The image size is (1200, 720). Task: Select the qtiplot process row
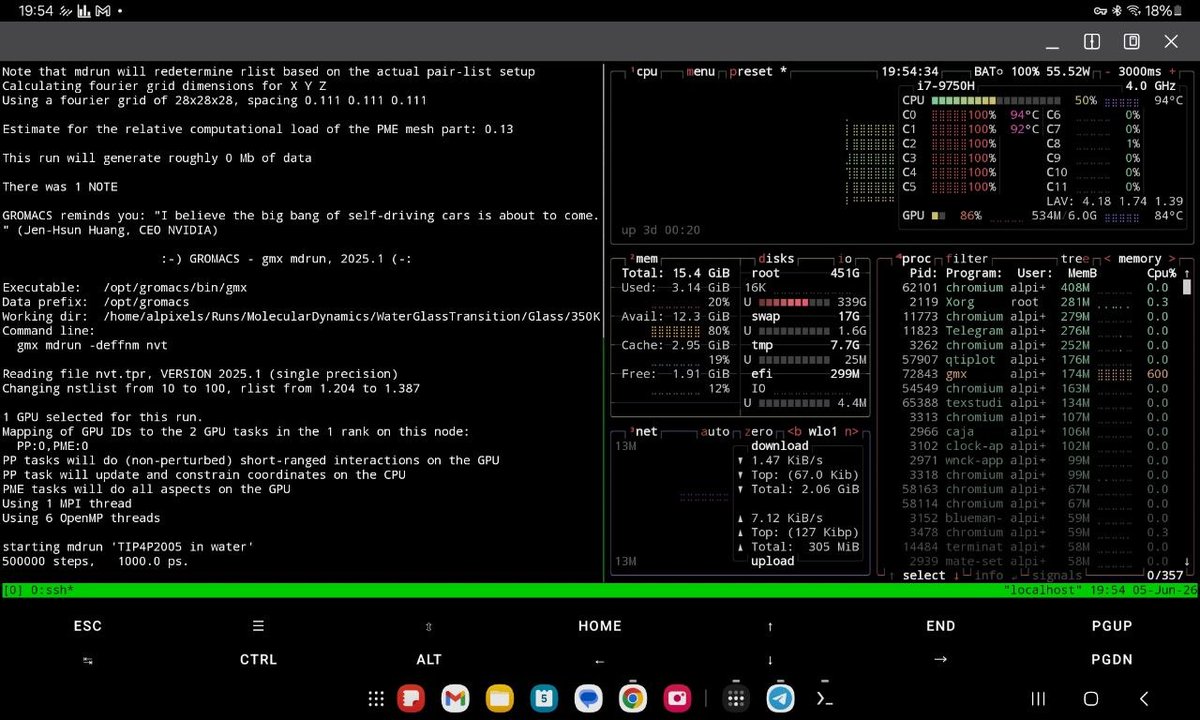pos(1034,360)
